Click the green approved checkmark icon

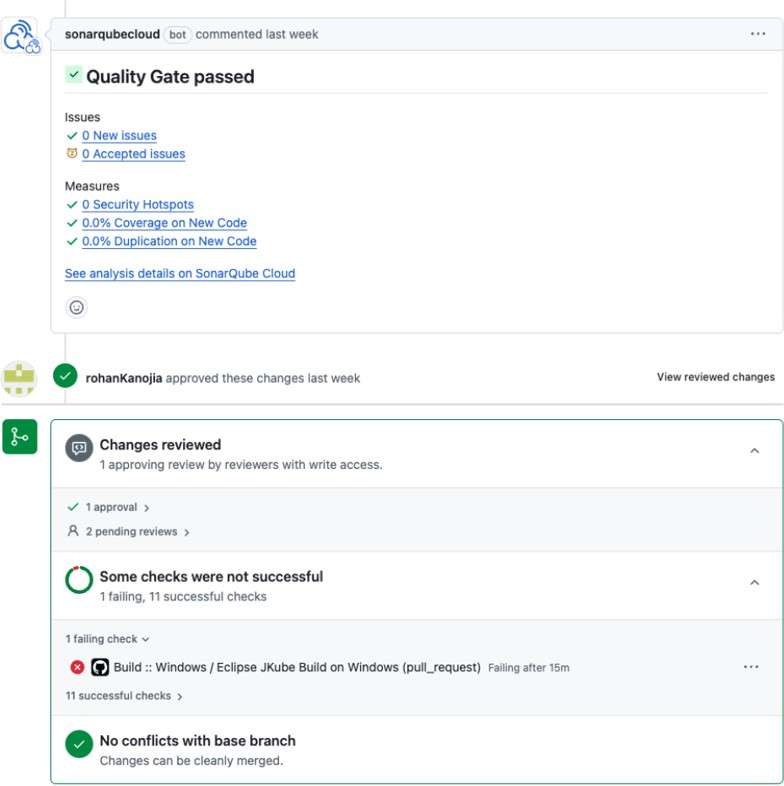pyautogui.click(x=65, y=377)
